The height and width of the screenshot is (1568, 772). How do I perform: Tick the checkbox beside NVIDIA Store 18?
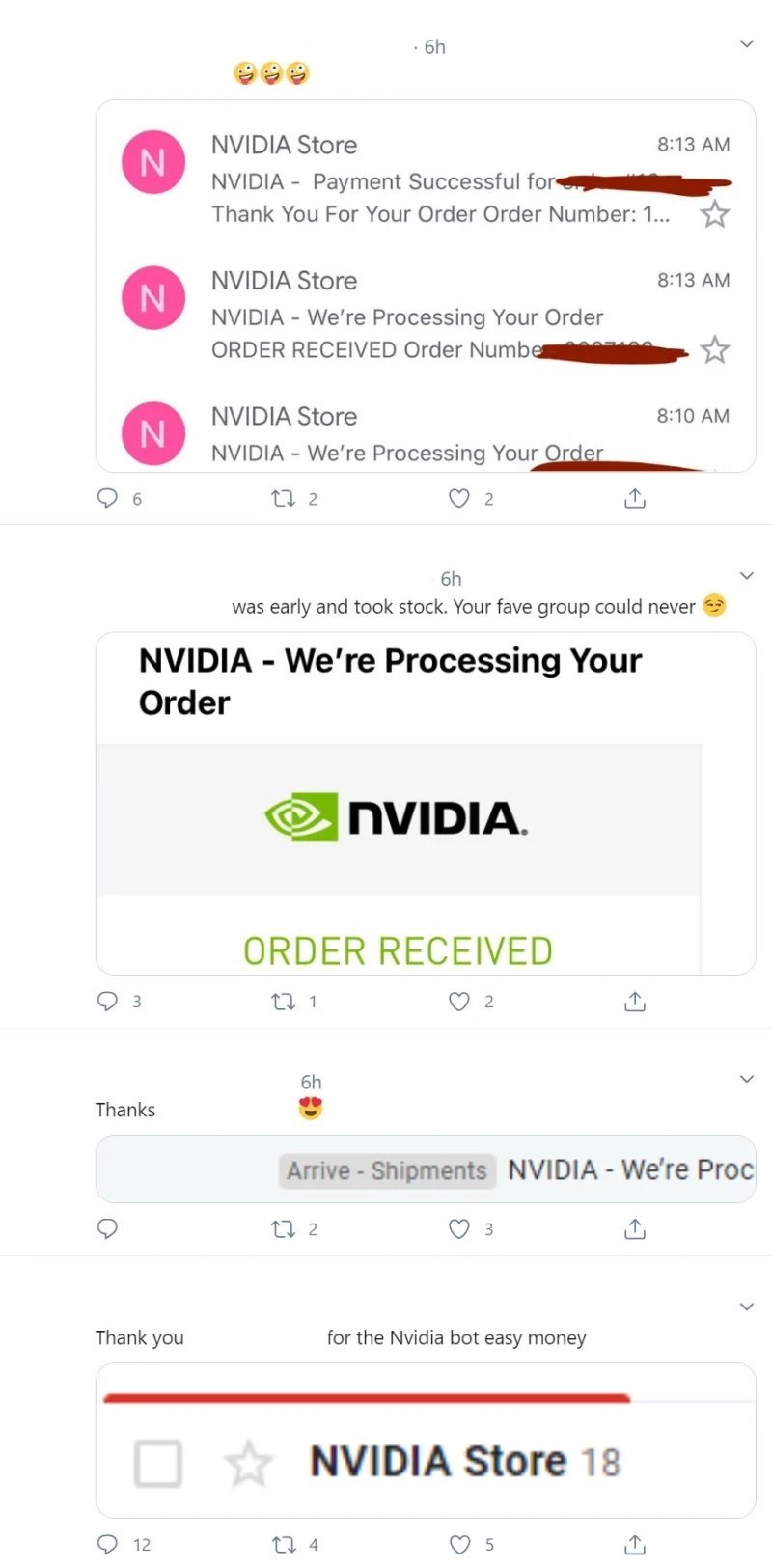click(x=157, y=1463)
